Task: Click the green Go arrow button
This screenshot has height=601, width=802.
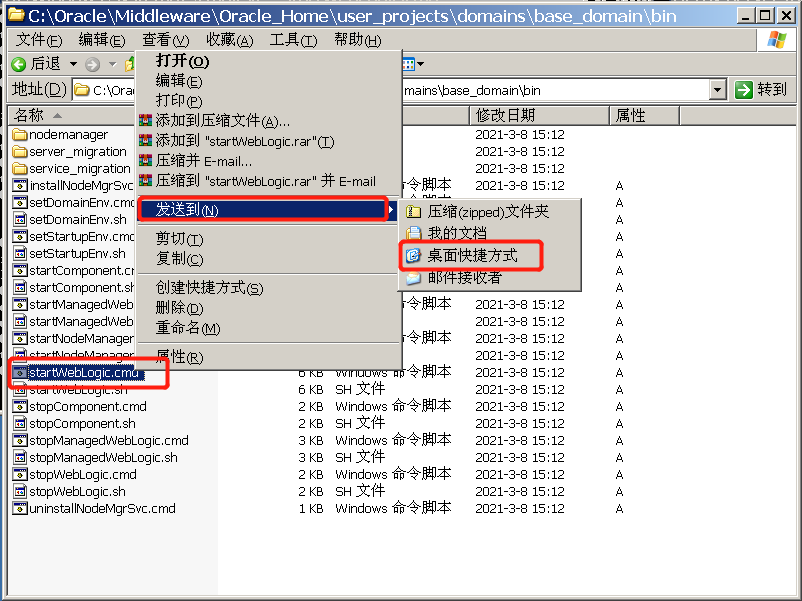Action: click(x=744, y=90)
